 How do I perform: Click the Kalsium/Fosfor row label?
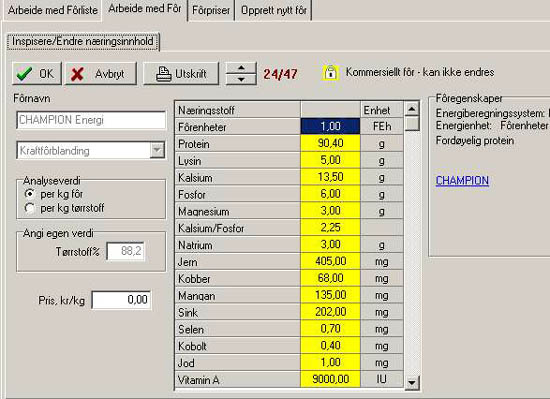click(237, 227)
